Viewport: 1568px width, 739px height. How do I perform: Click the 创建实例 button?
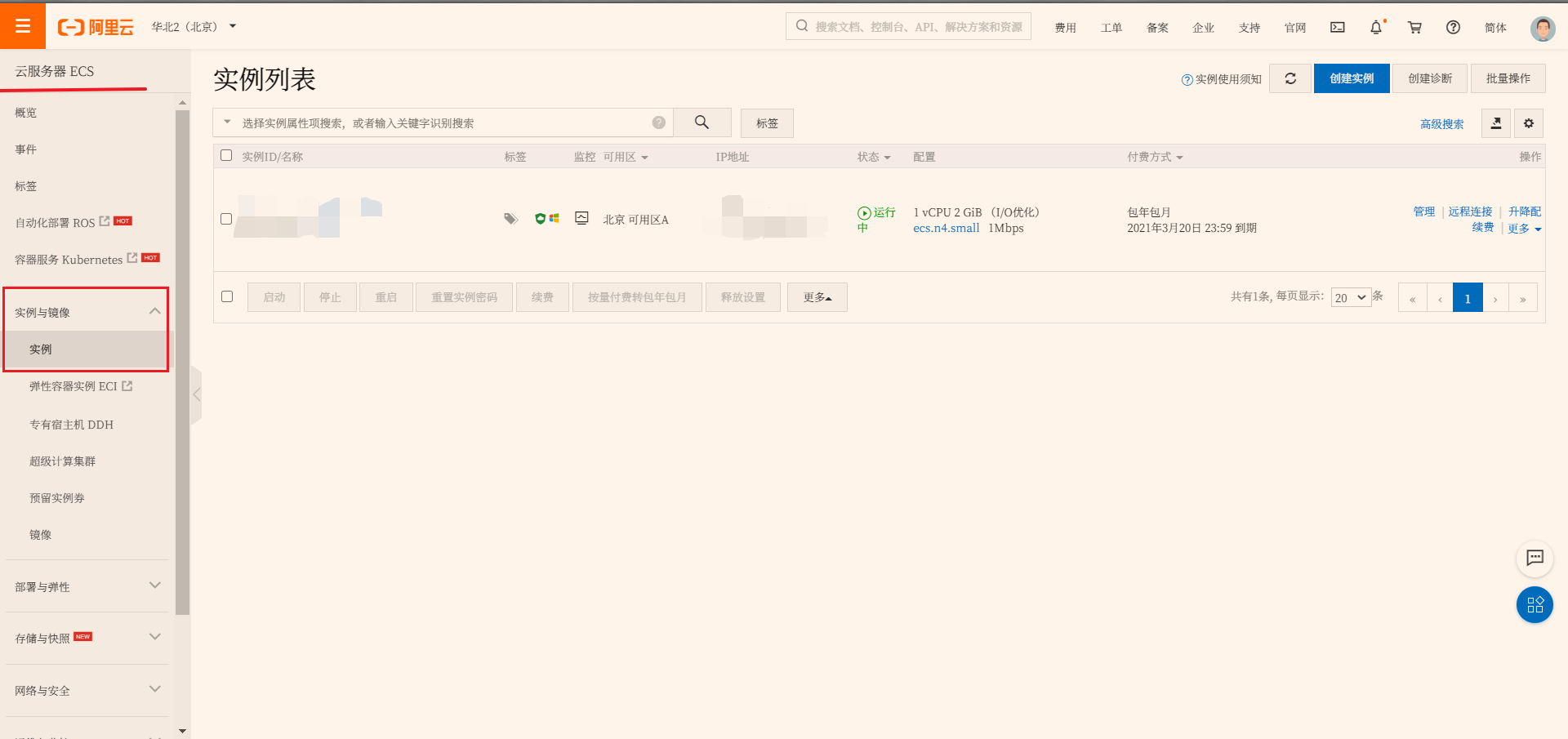tap(1352, 78)
